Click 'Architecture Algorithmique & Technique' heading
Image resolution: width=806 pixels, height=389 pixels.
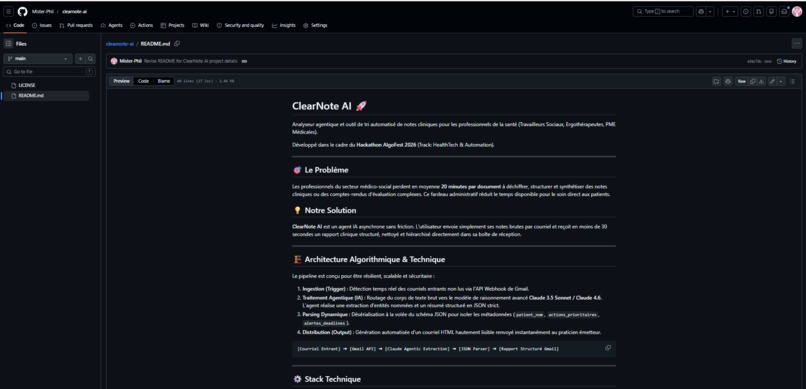(x=369, y=260)
